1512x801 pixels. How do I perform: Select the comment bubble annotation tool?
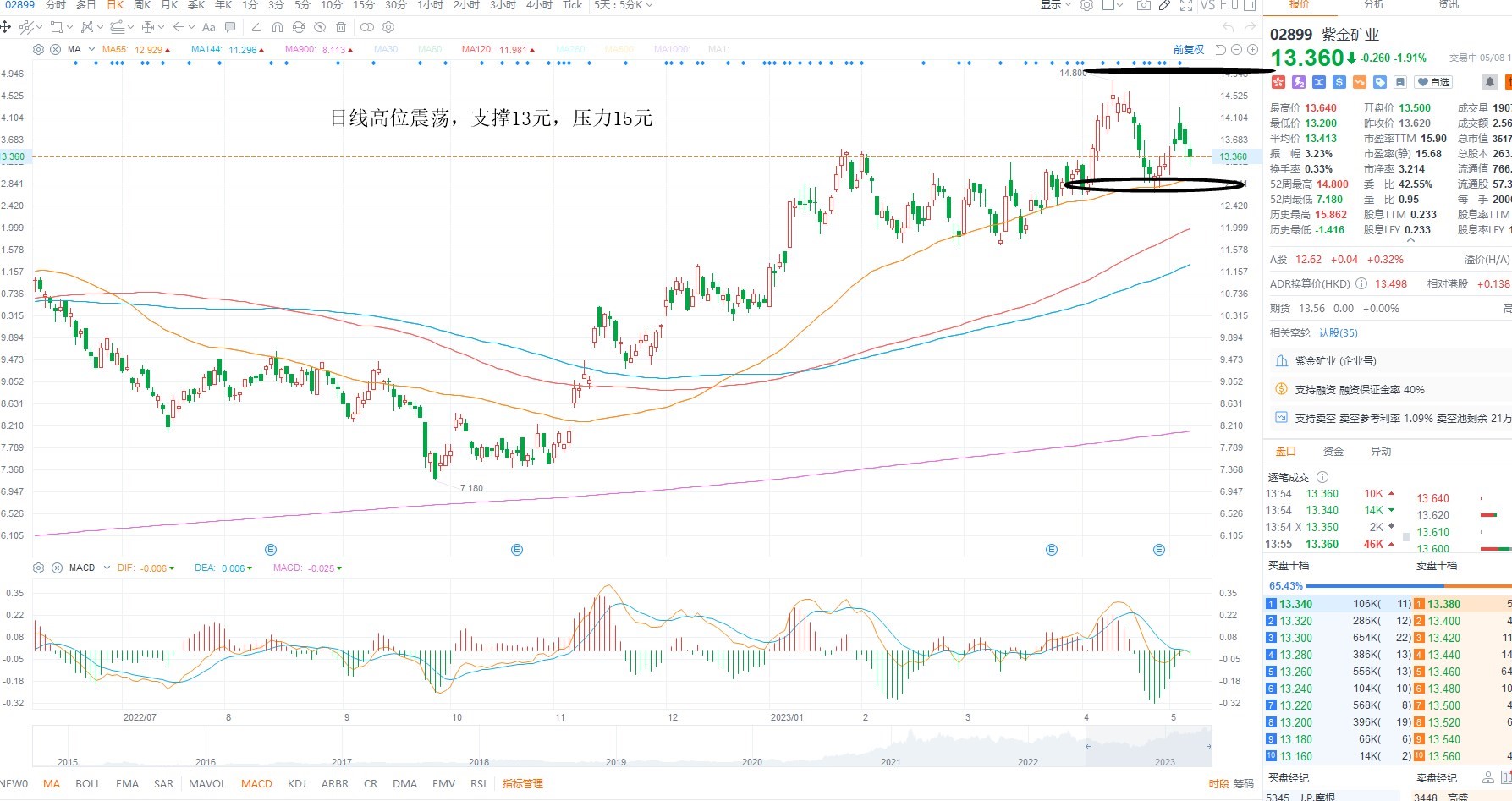coord(230,27)
